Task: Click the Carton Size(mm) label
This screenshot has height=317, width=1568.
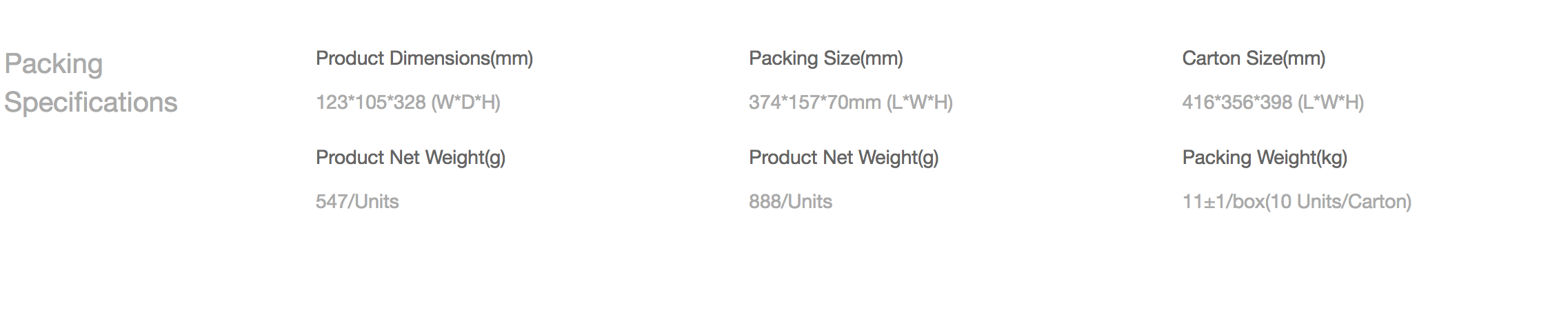Action: coord(1254,59)
